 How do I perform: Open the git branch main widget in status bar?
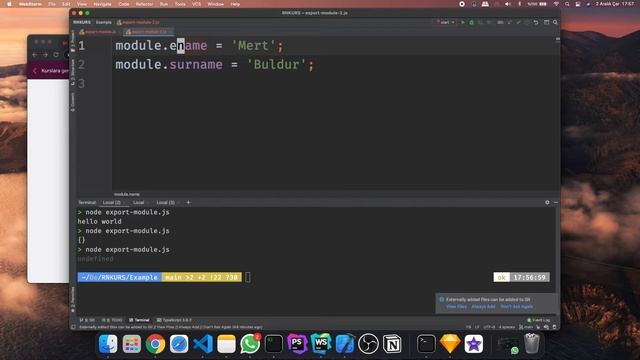click(526, 327)
